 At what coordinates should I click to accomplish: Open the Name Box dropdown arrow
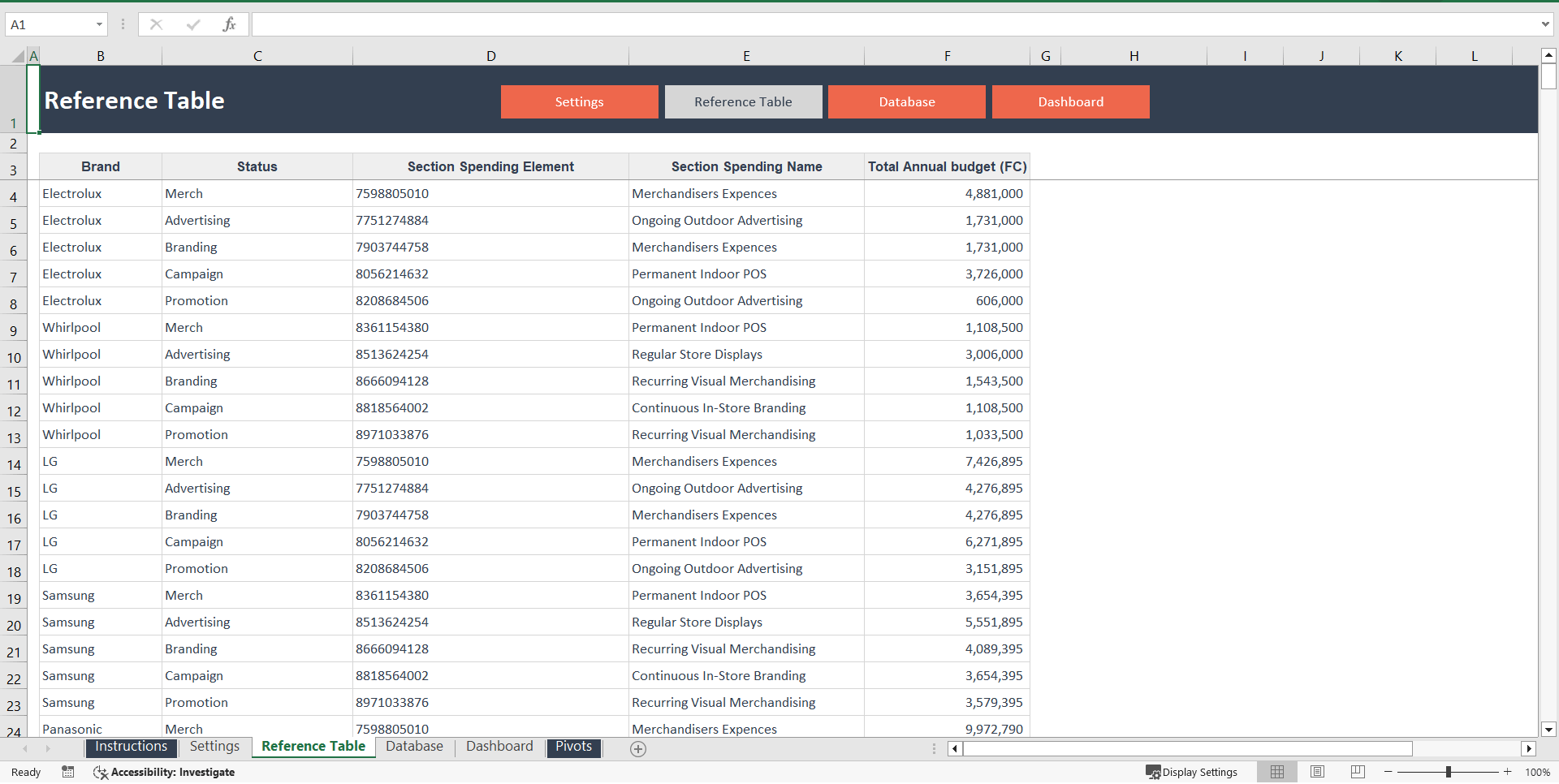(x=99, y=24)
